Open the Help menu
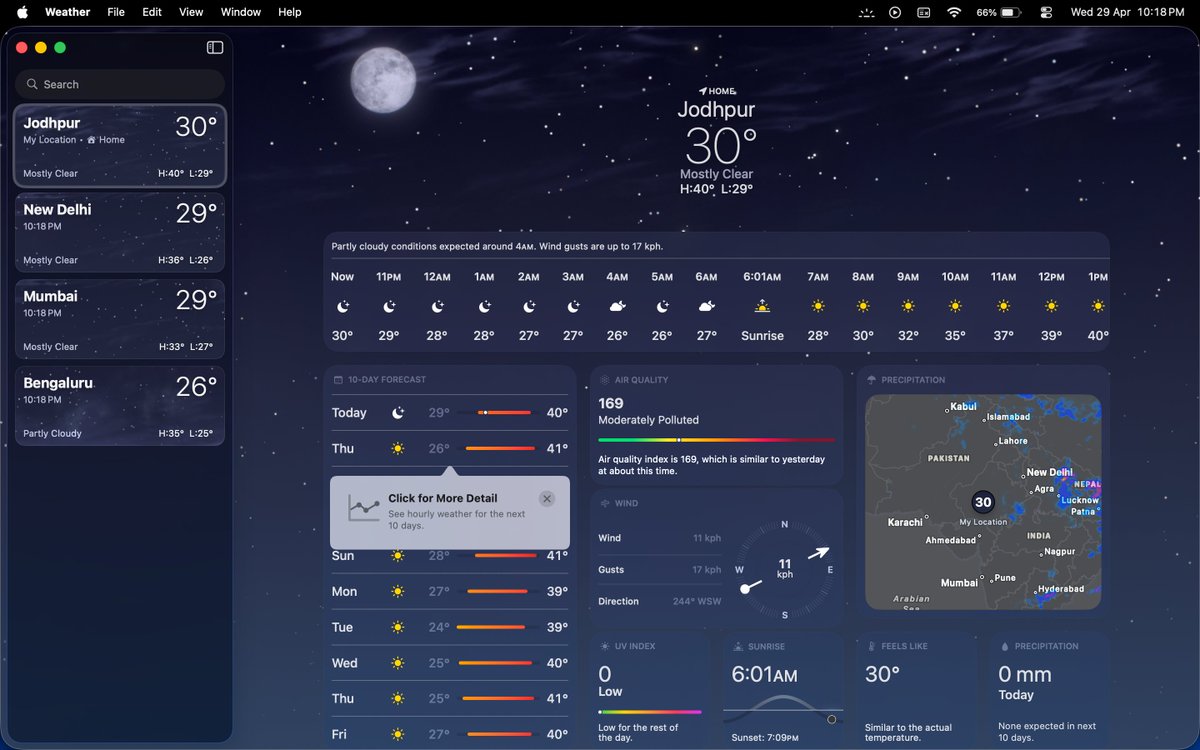Screen dimensions: 1200x750 290,12
